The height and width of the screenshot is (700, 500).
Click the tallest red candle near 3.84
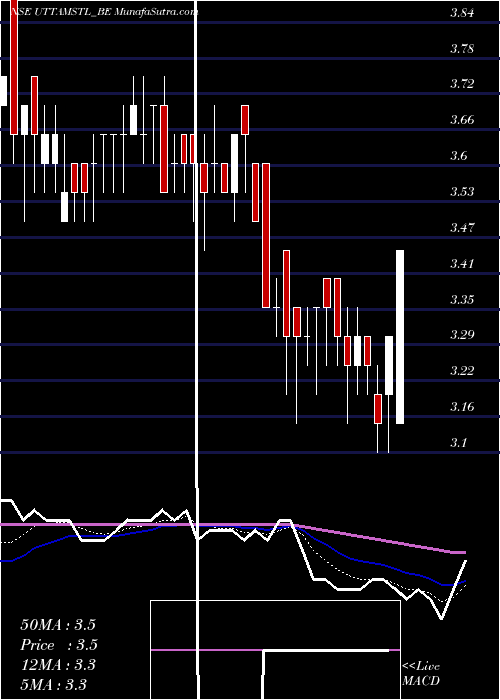click(14, 67)
